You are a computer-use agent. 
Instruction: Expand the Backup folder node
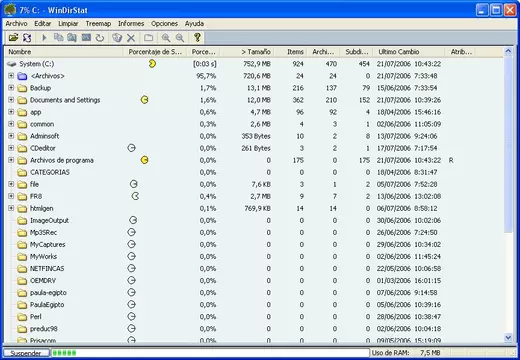tap(11, 88)
